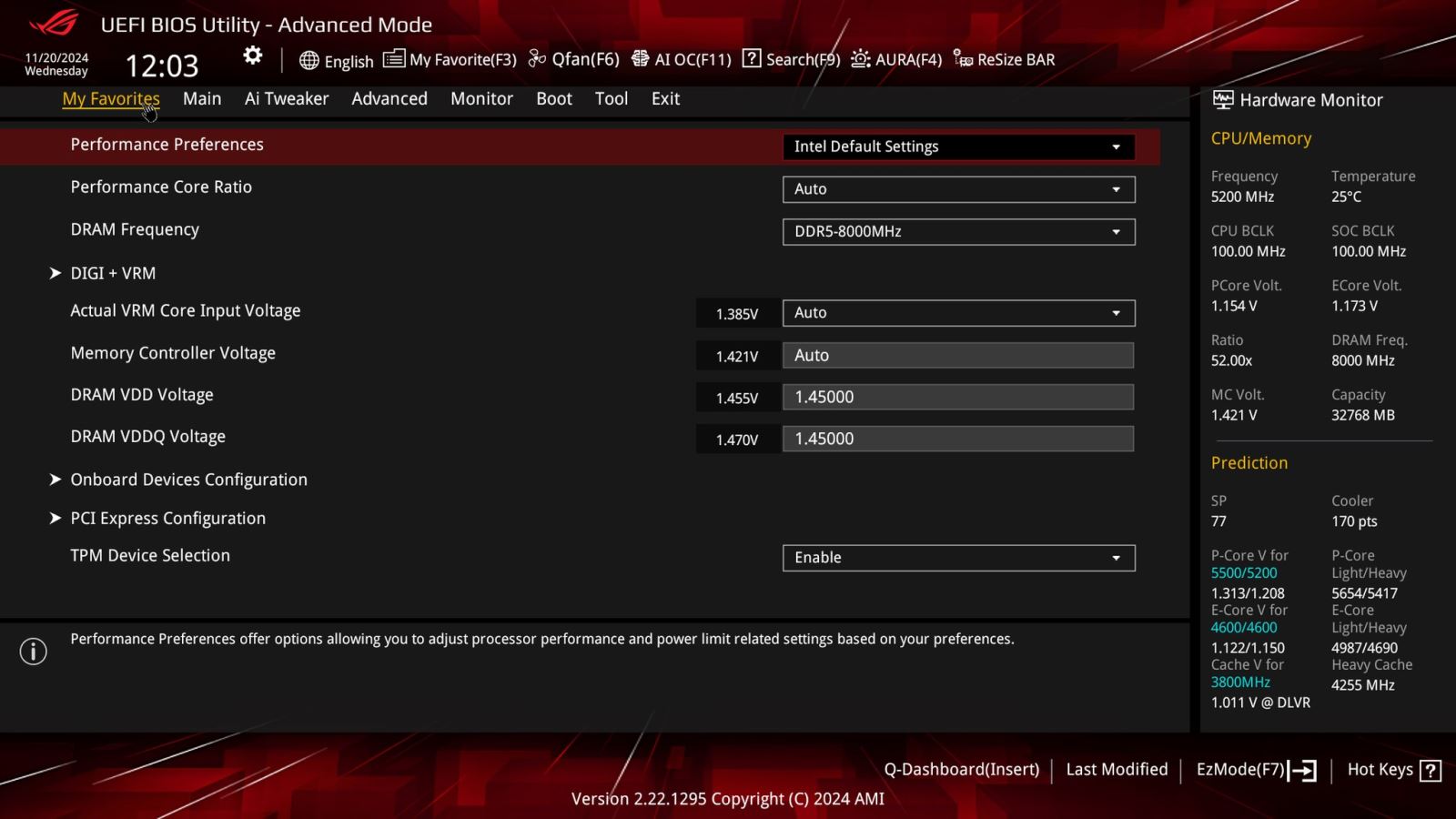Click the 12:03 clock display
The image size is (1456, 819).
pyautogui.click(x=161, y=66)
